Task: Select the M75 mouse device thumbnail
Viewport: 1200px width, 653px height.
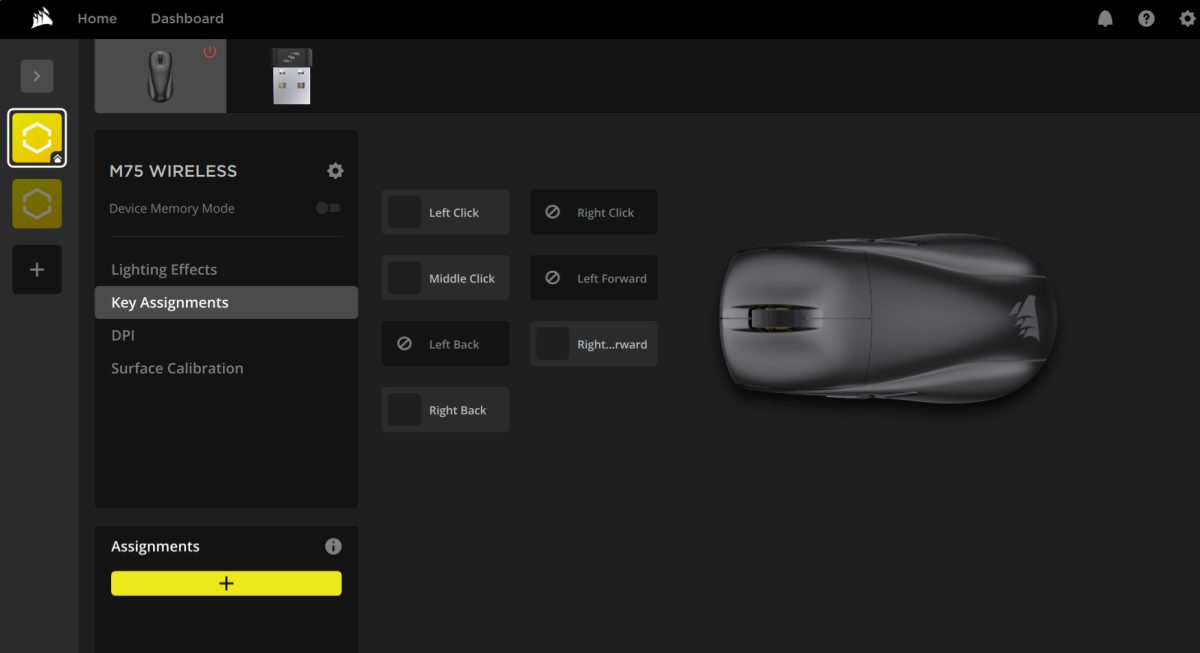Action: (160, 76)
